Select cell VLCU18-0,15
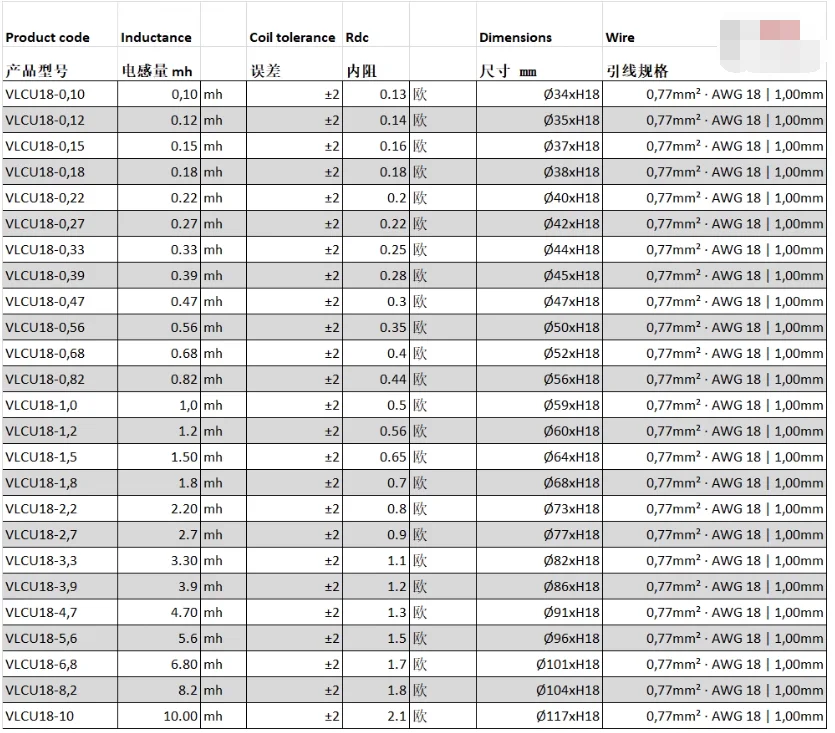The width and height of the screenshot is (835, 733). [x=60, y=146]
